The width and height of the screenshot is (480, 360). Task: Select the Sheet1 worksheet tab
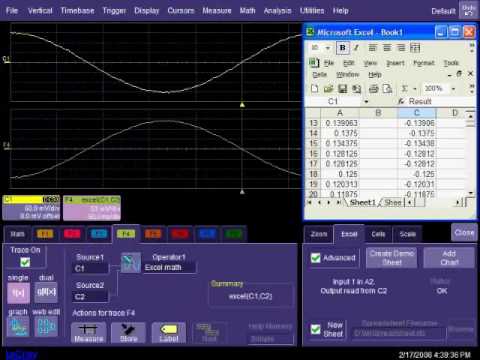point(362,202)
